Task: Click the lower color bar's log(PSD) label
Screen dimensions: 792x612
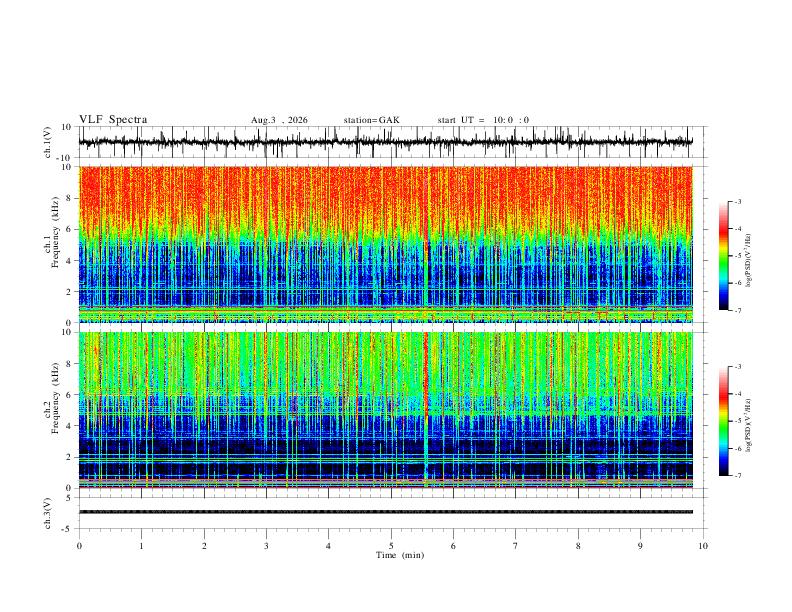Action: click(x=748, y=425)
